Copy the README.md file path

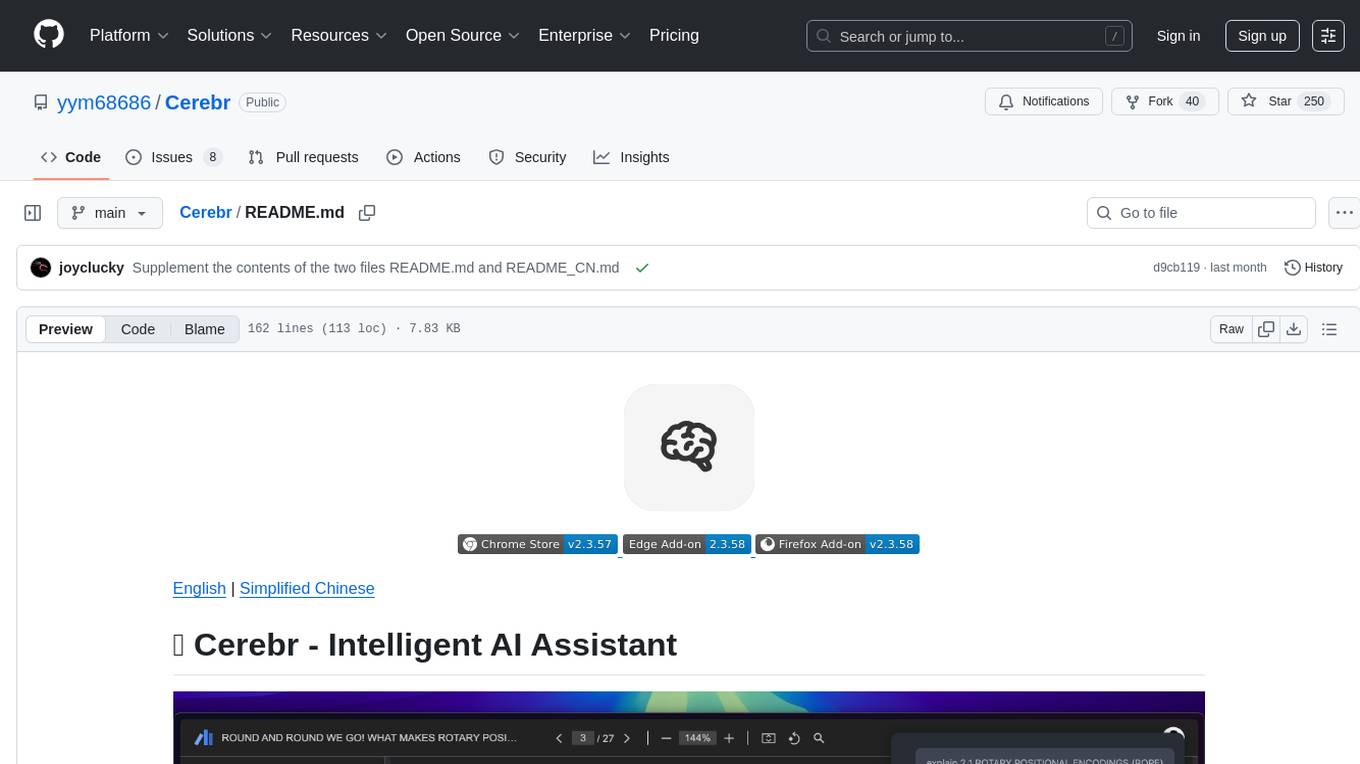[x=367, y=212]
